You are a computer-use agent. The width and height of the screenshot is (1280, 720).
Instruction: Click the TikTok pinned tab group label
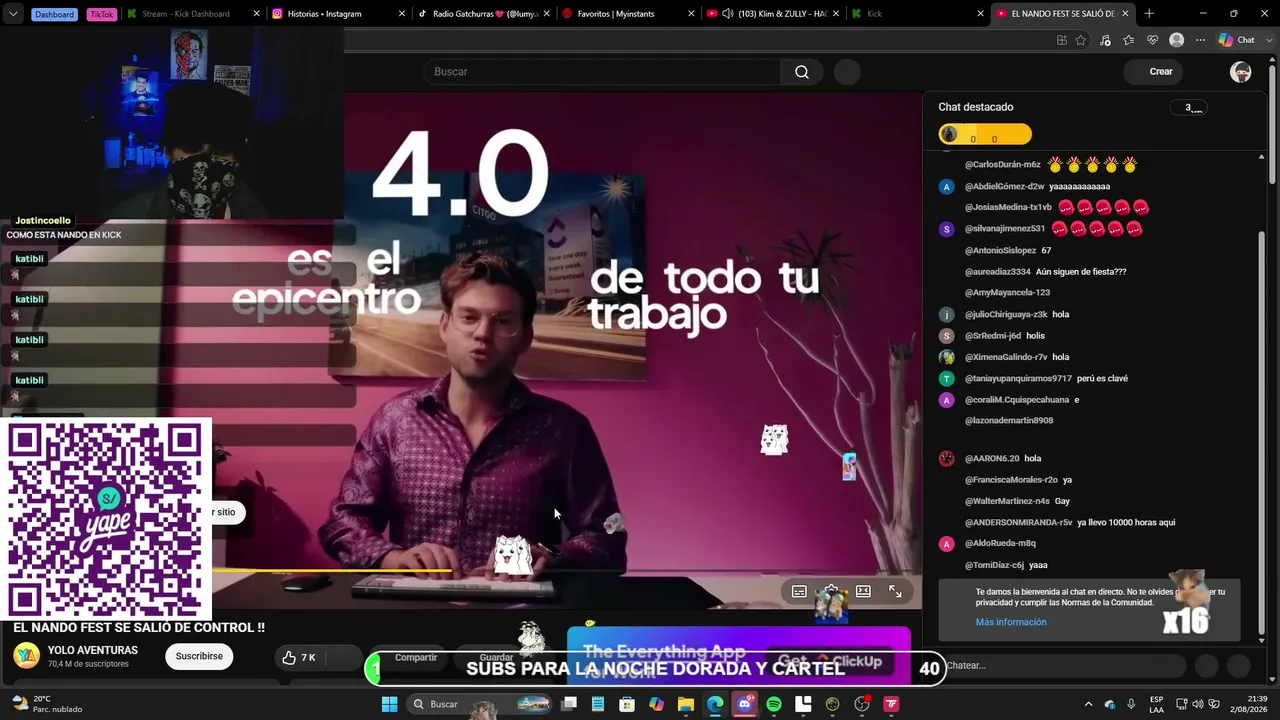tap(101, 14)
